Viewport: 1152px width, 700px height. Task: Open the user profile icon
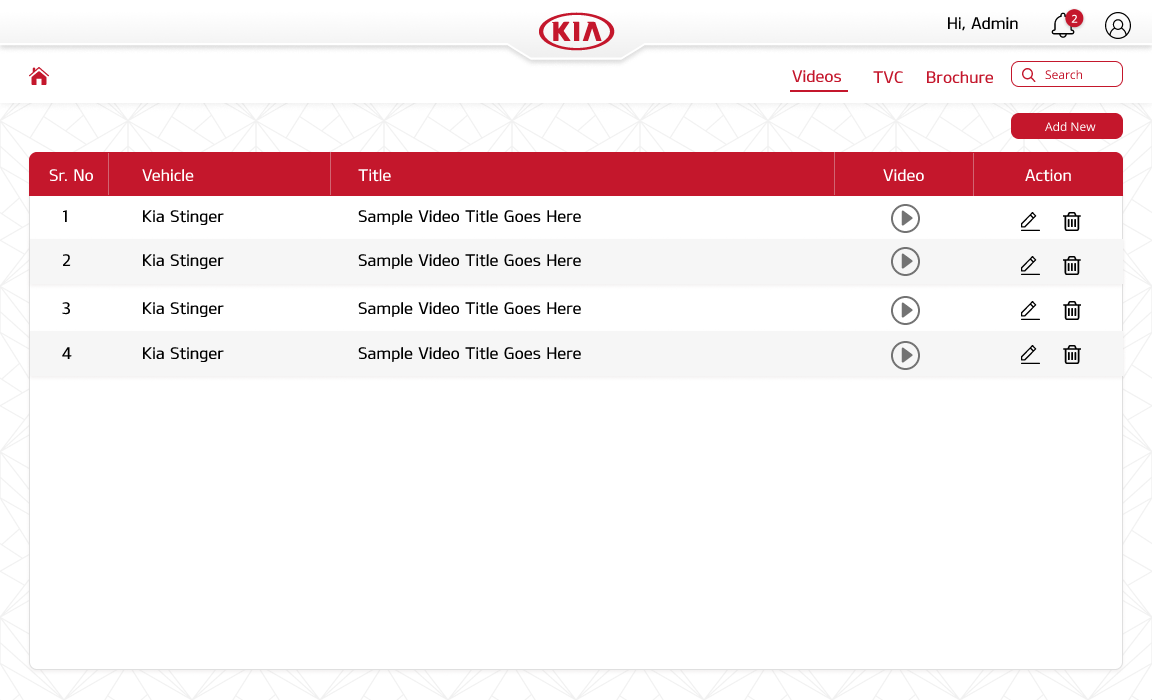[x=1117, y=26]
